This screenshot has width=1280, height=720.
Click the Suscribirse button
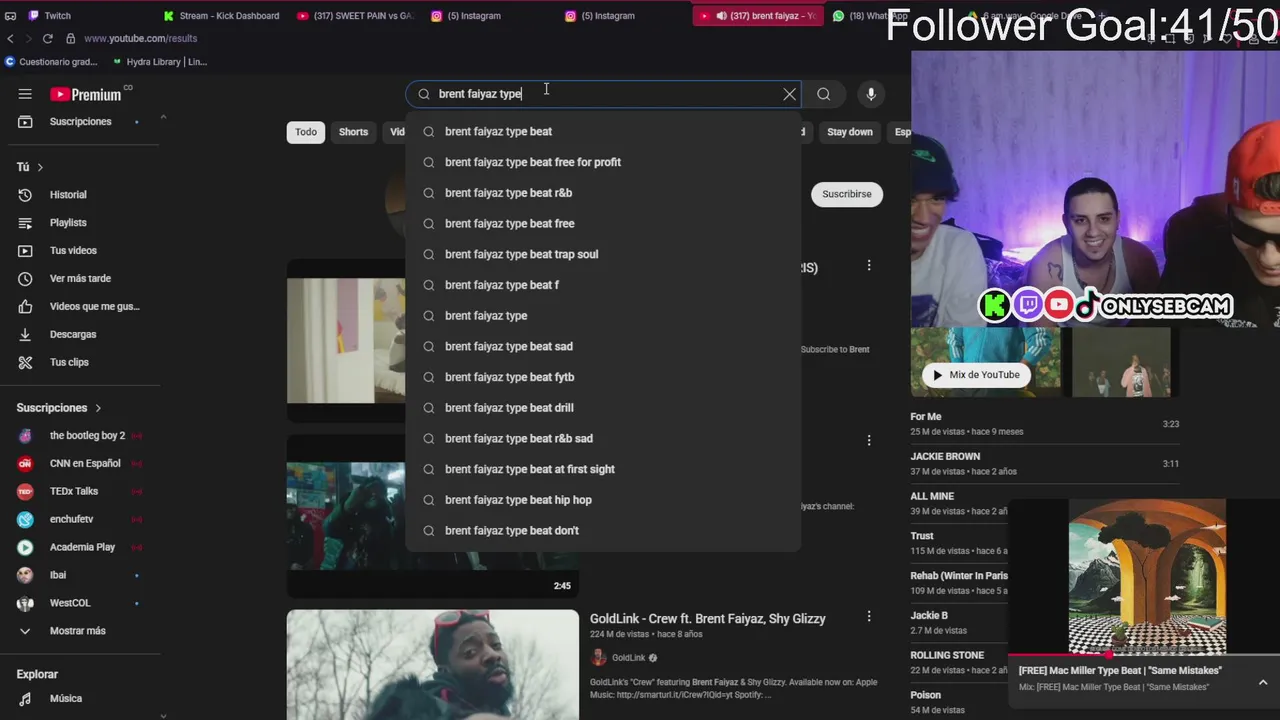pyautogui.click(x=847, y=194)
